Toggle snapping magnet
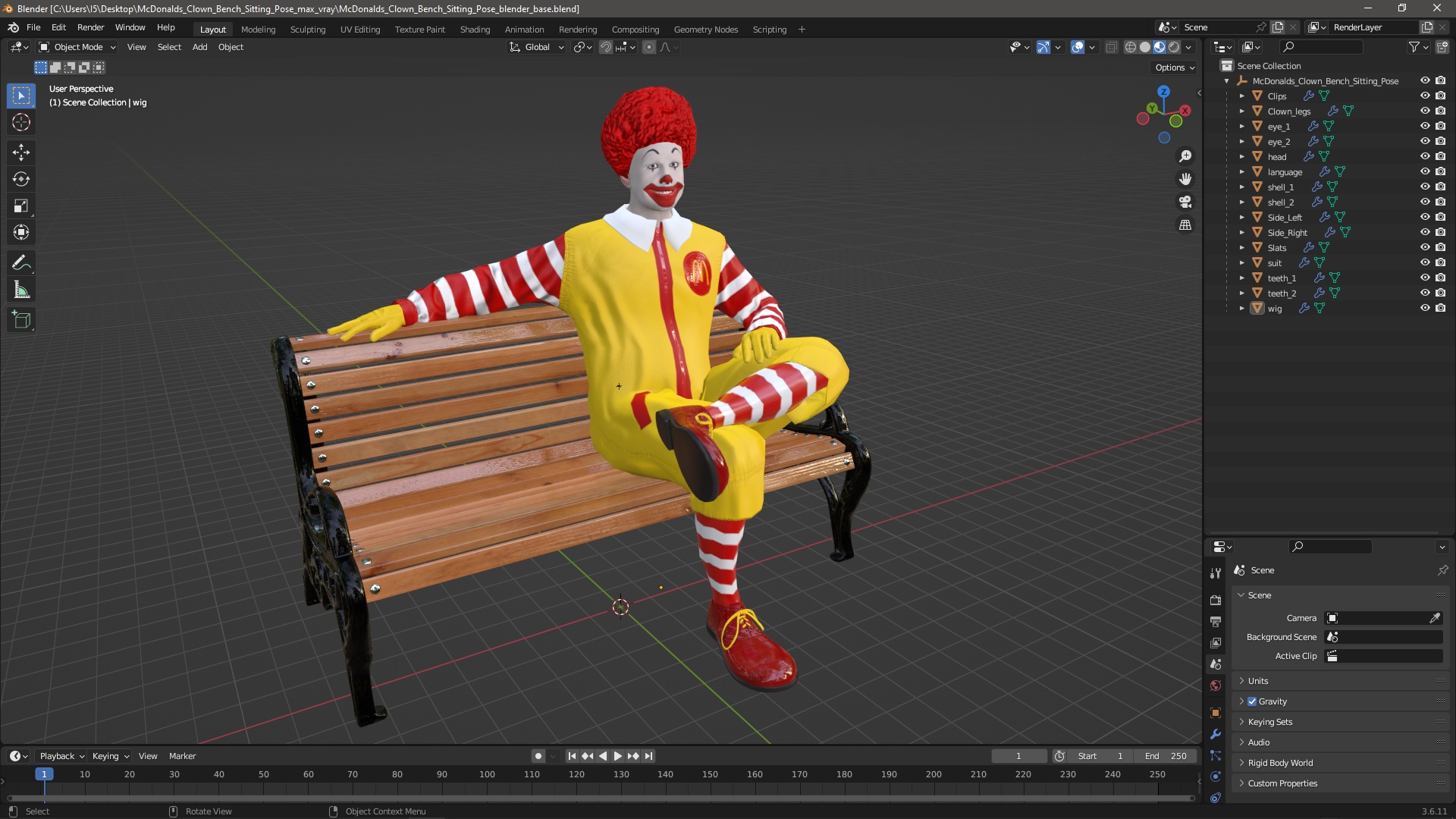This screenshot has height=819, width=1456. (605, 47)
